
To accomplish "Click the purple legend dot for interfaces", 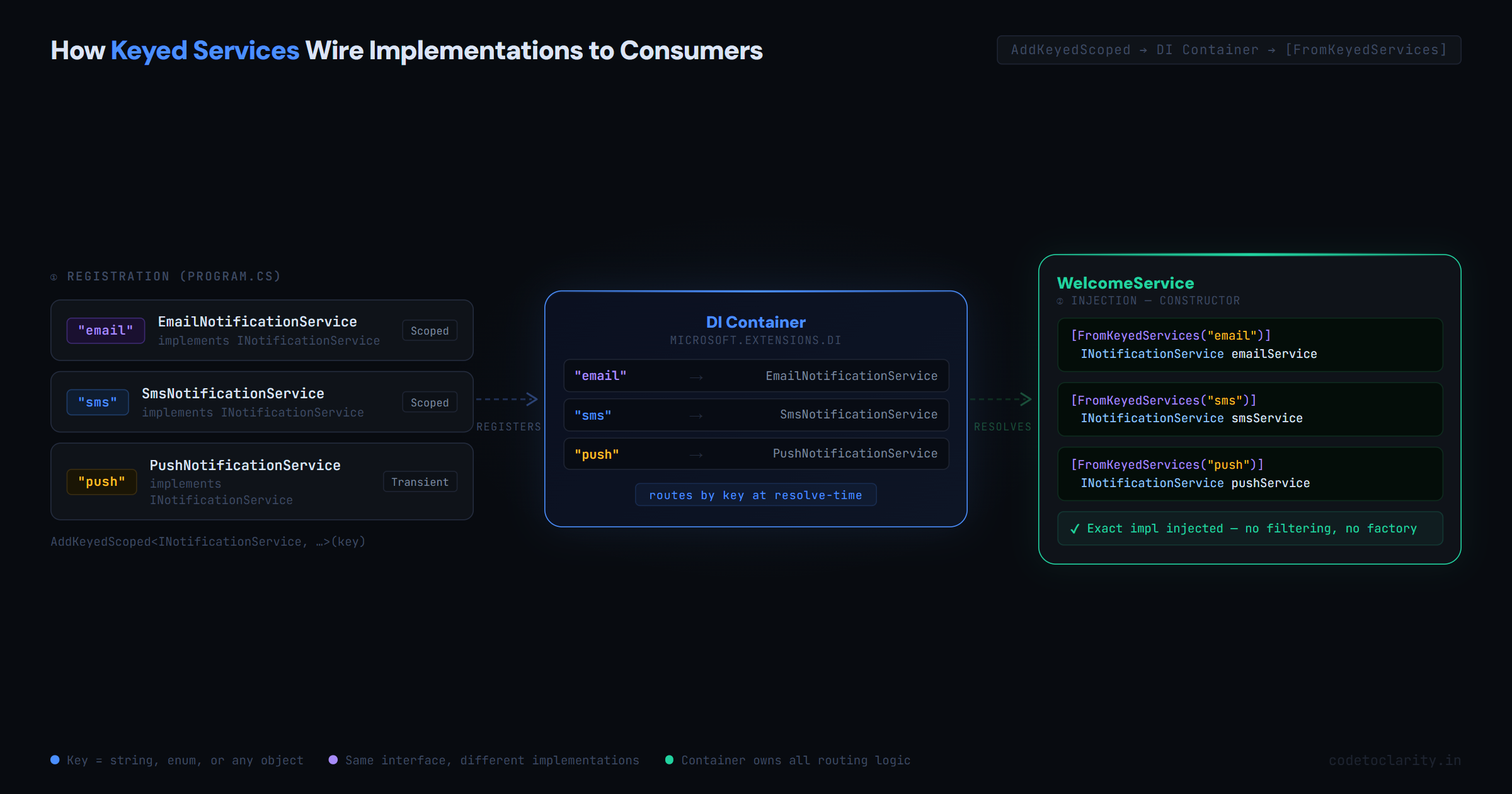I will [x=333, y=760].
